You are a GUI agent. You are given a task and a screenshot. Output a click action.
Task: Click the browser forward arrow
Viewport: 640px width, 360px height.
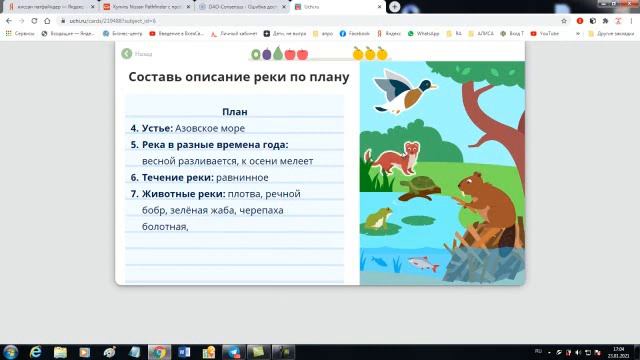click(x=22, y=21)
